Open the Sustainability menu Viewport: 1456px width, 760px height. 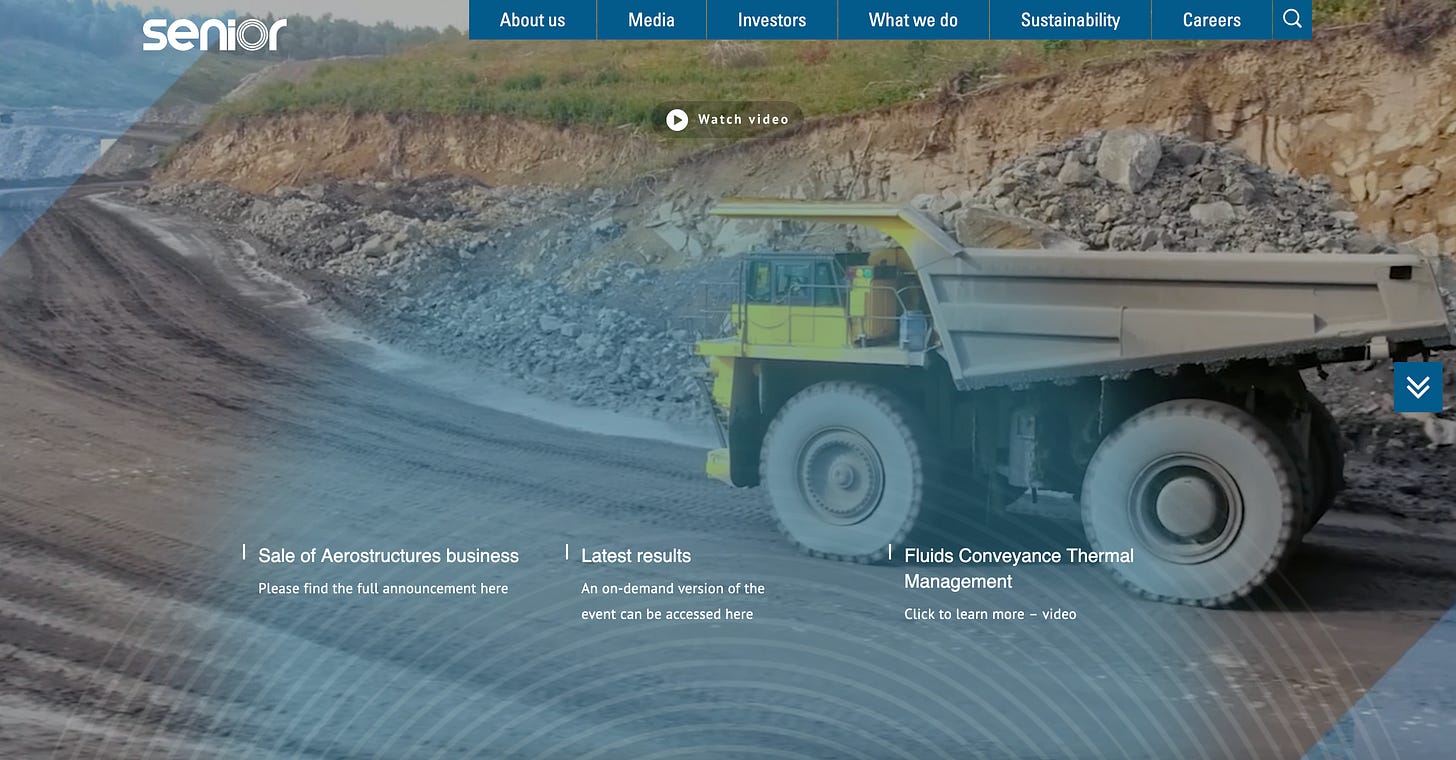coord(1070,20)
